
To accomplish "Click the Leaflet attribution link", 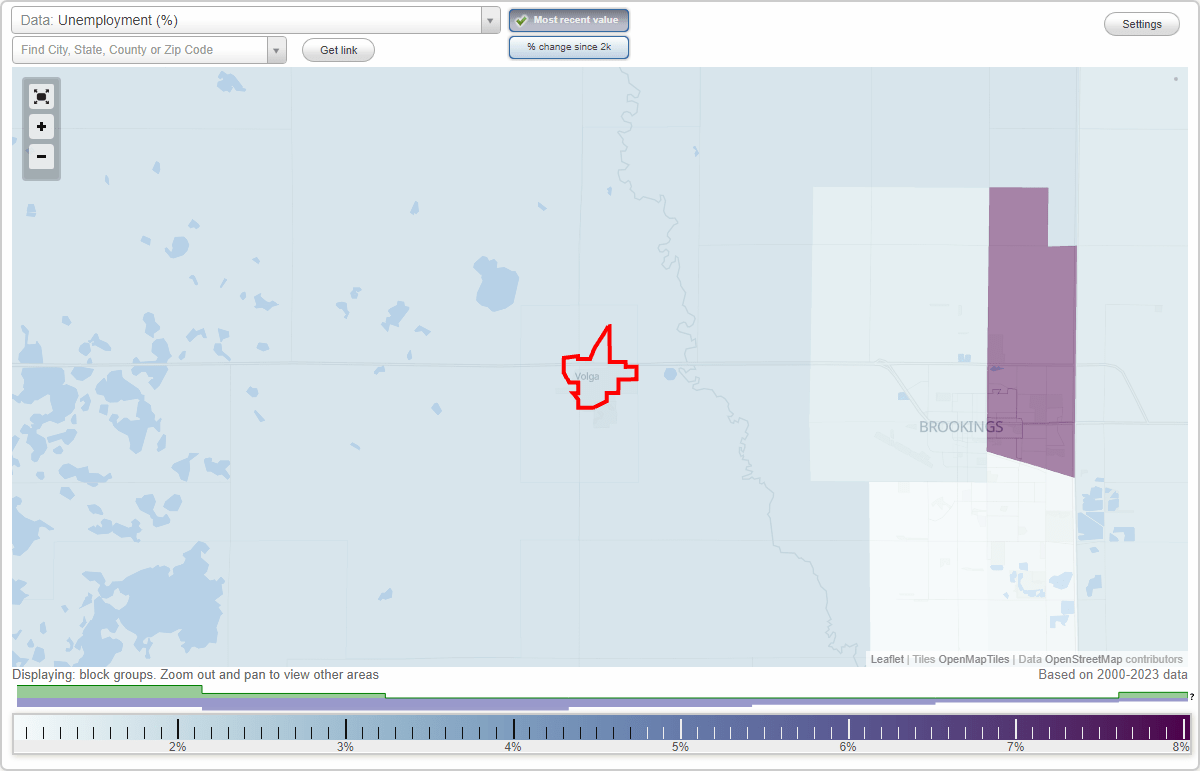I will (886, 659).
